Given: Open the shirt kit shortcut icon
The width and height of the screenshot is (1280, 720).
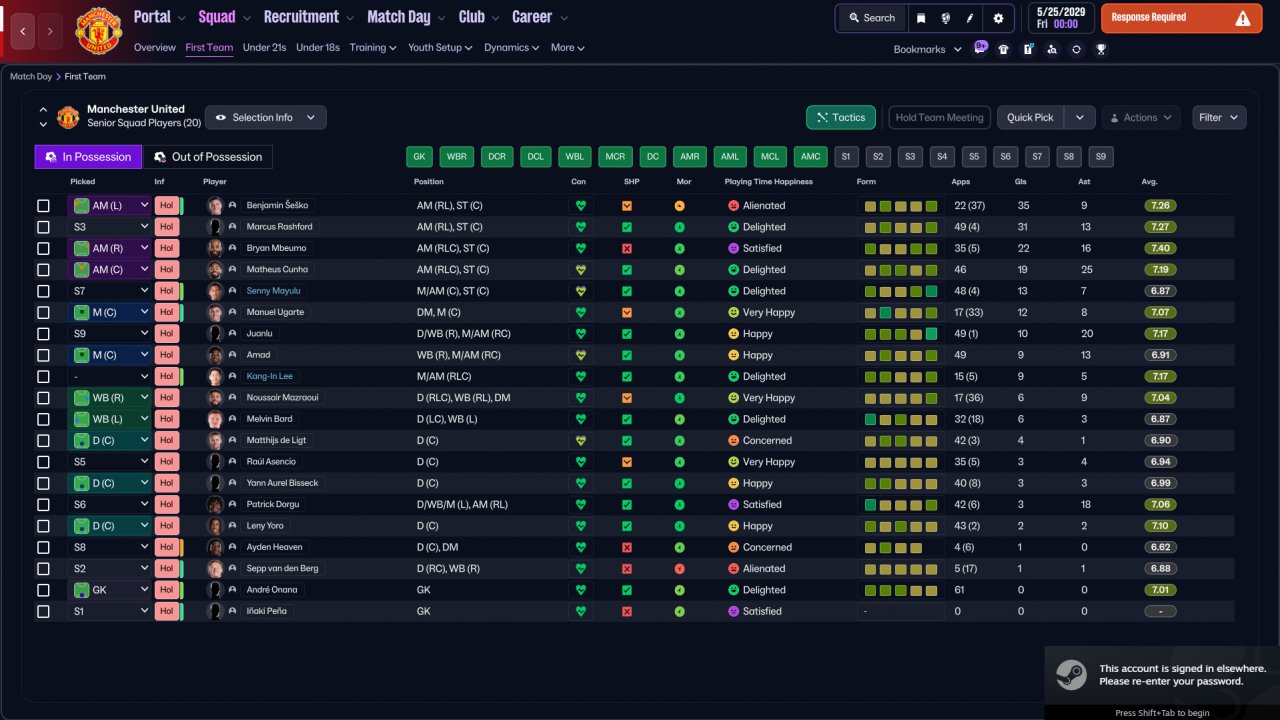Looking at the screenshot, I should tap(1003, 49).
